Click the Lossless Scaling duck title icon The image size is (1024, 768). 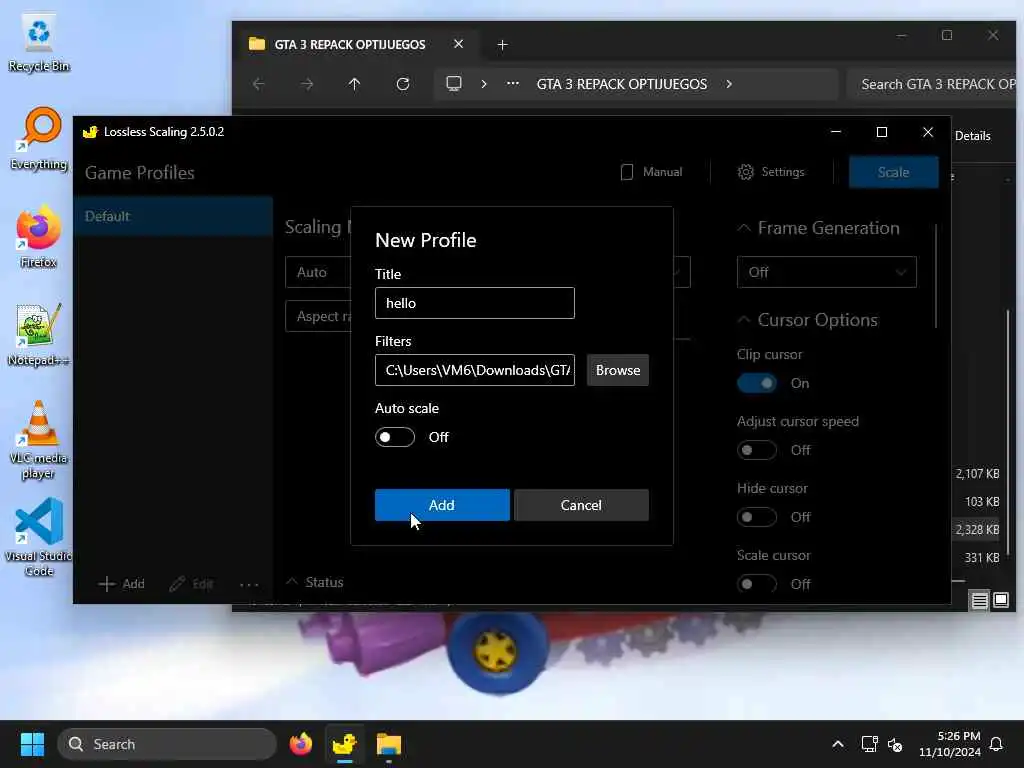[x=90, y=131]
